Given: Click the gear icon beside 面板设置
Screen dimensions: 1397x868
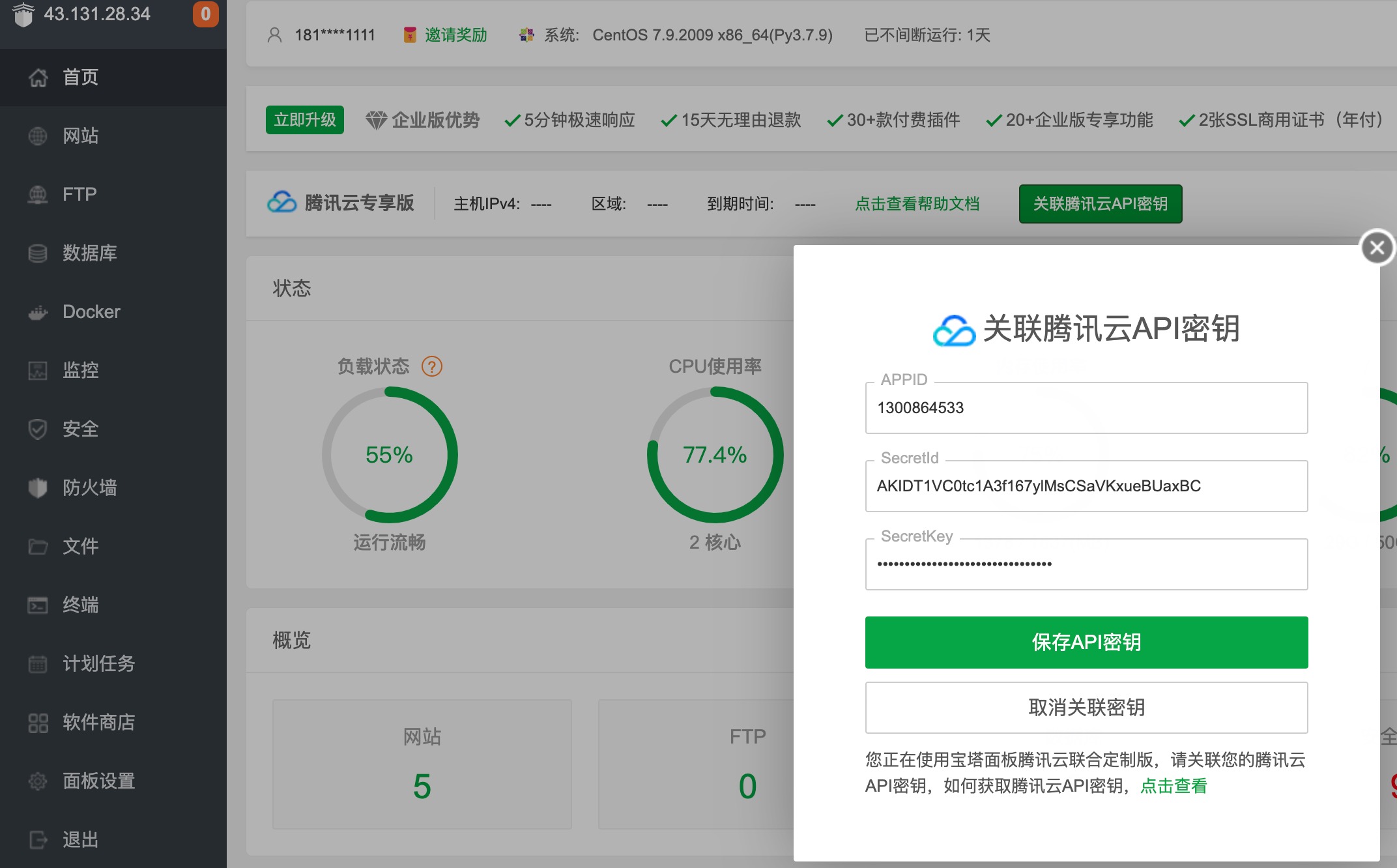Looking at the screenshot, I should [x=38, y=781].
